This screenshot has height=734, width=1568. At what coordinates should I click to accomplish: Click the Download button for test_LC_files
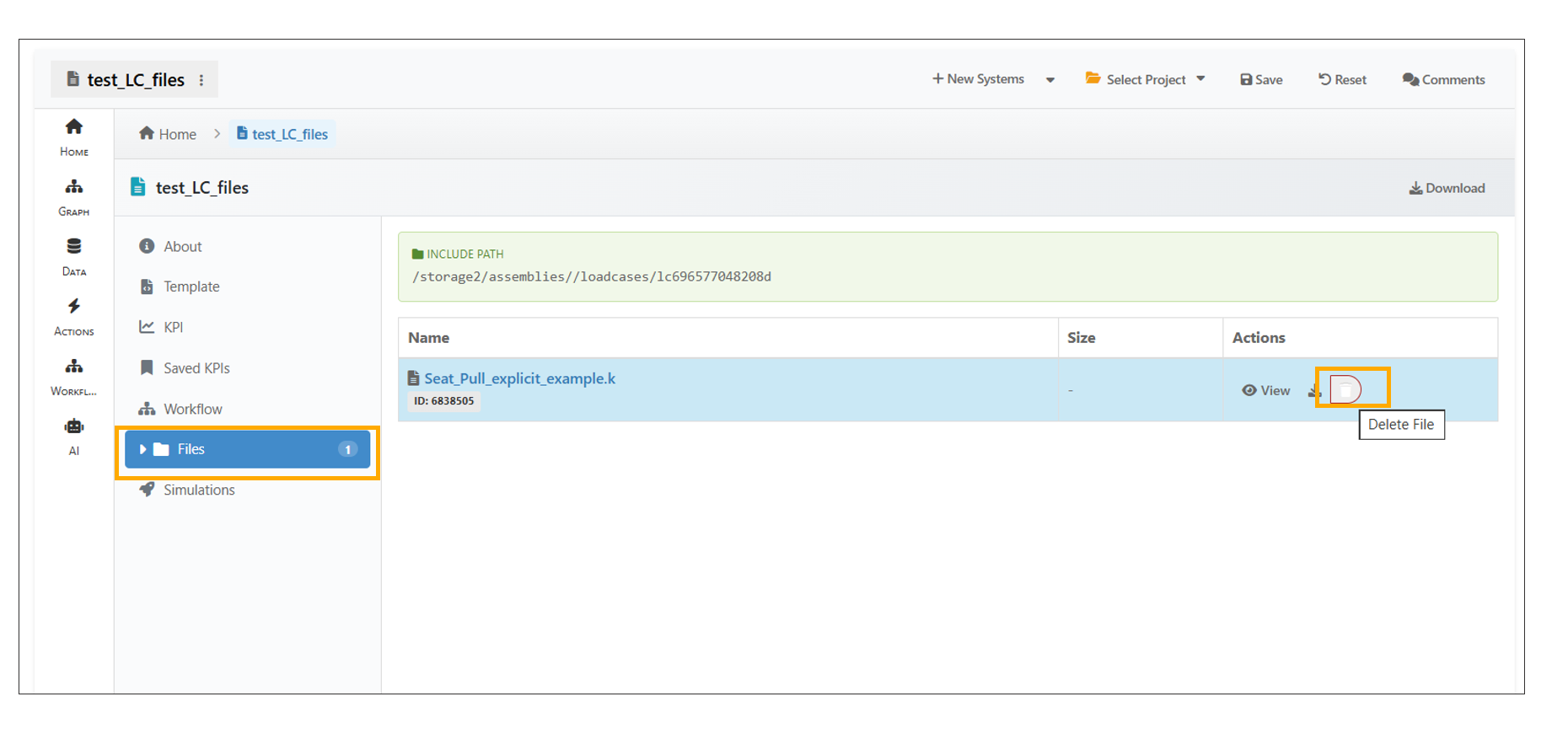(x=1447, y=188)
